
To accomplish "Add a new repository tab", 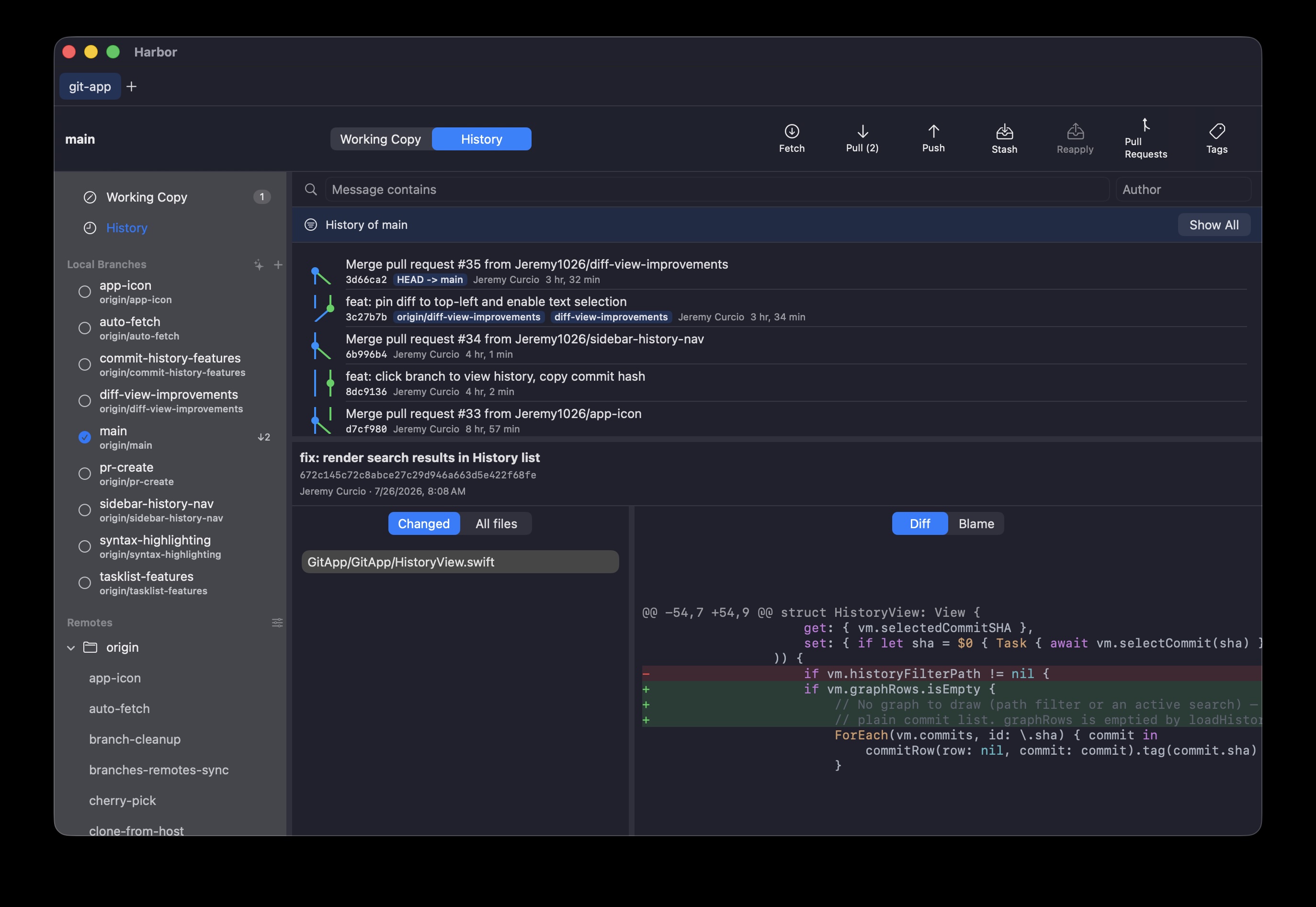I will pos(131,86).
